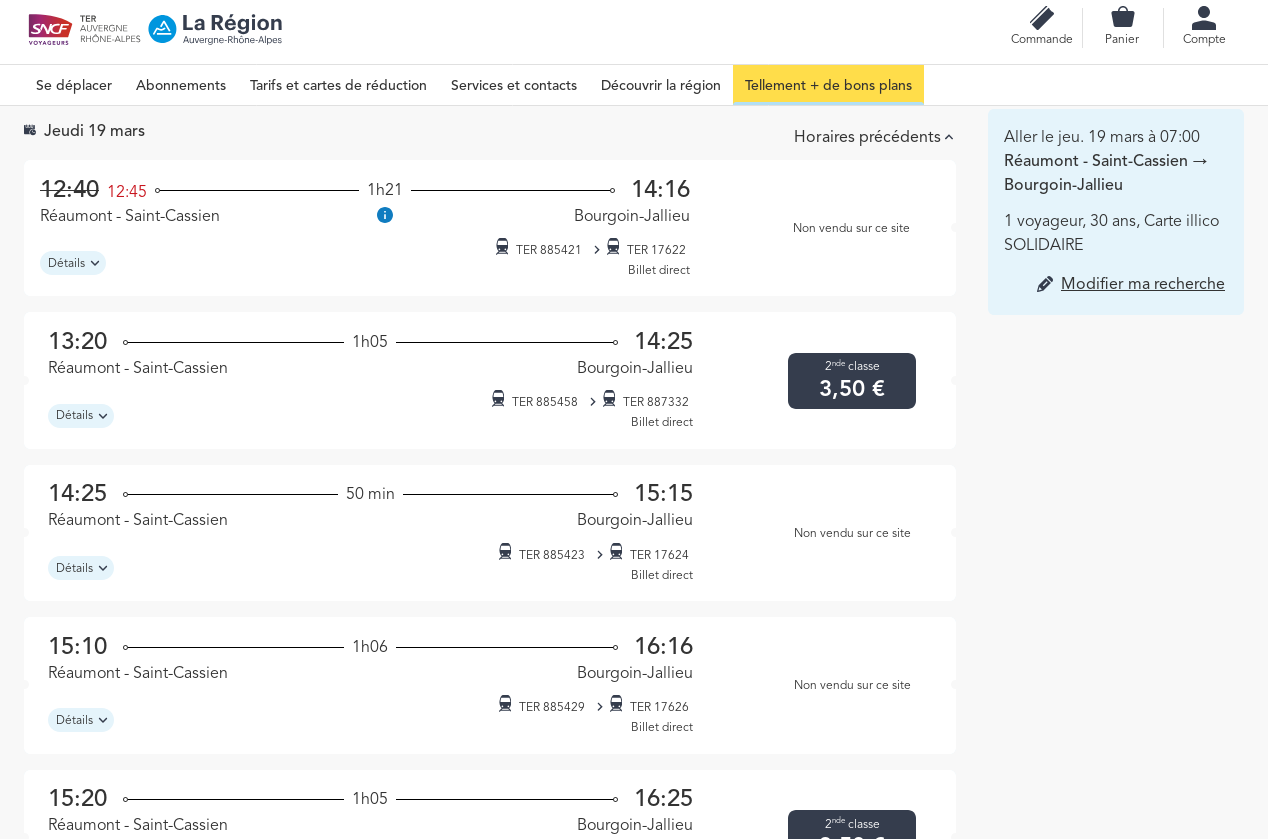Open the Abonnements menu
This screenshot has width=1268, height=839.
click(181, 85)
